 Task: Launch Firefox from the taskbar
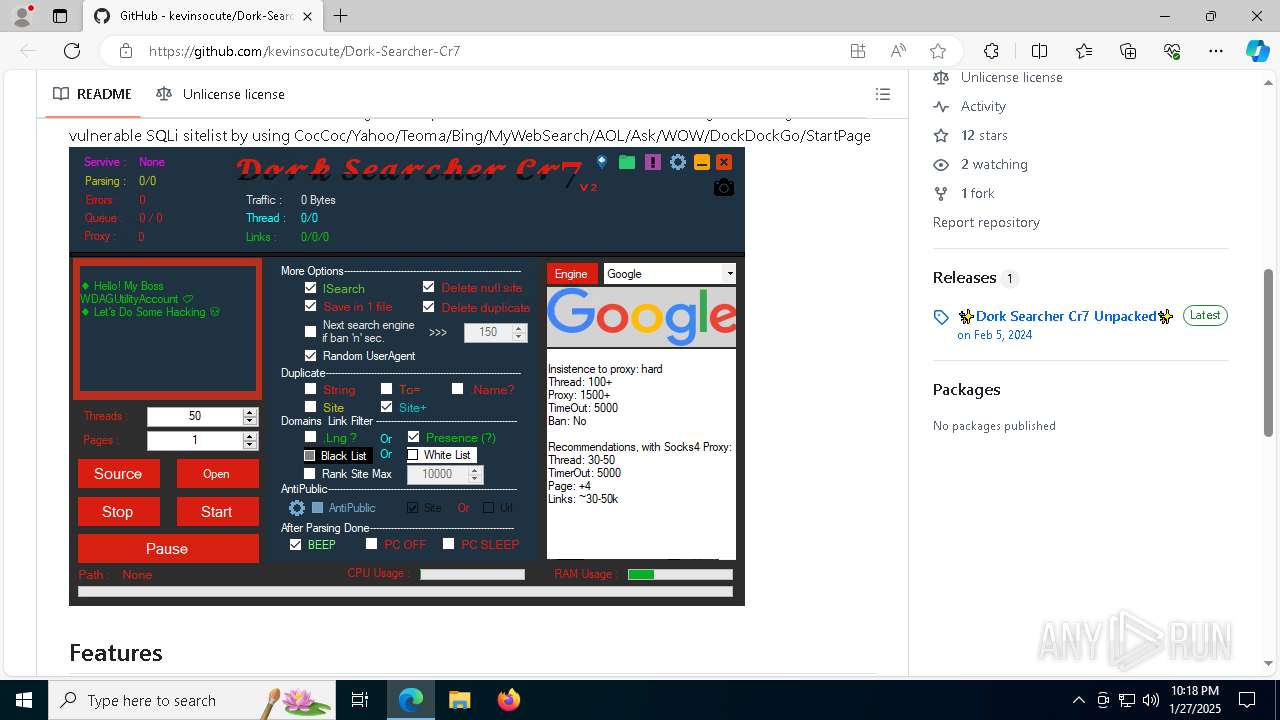509,700
